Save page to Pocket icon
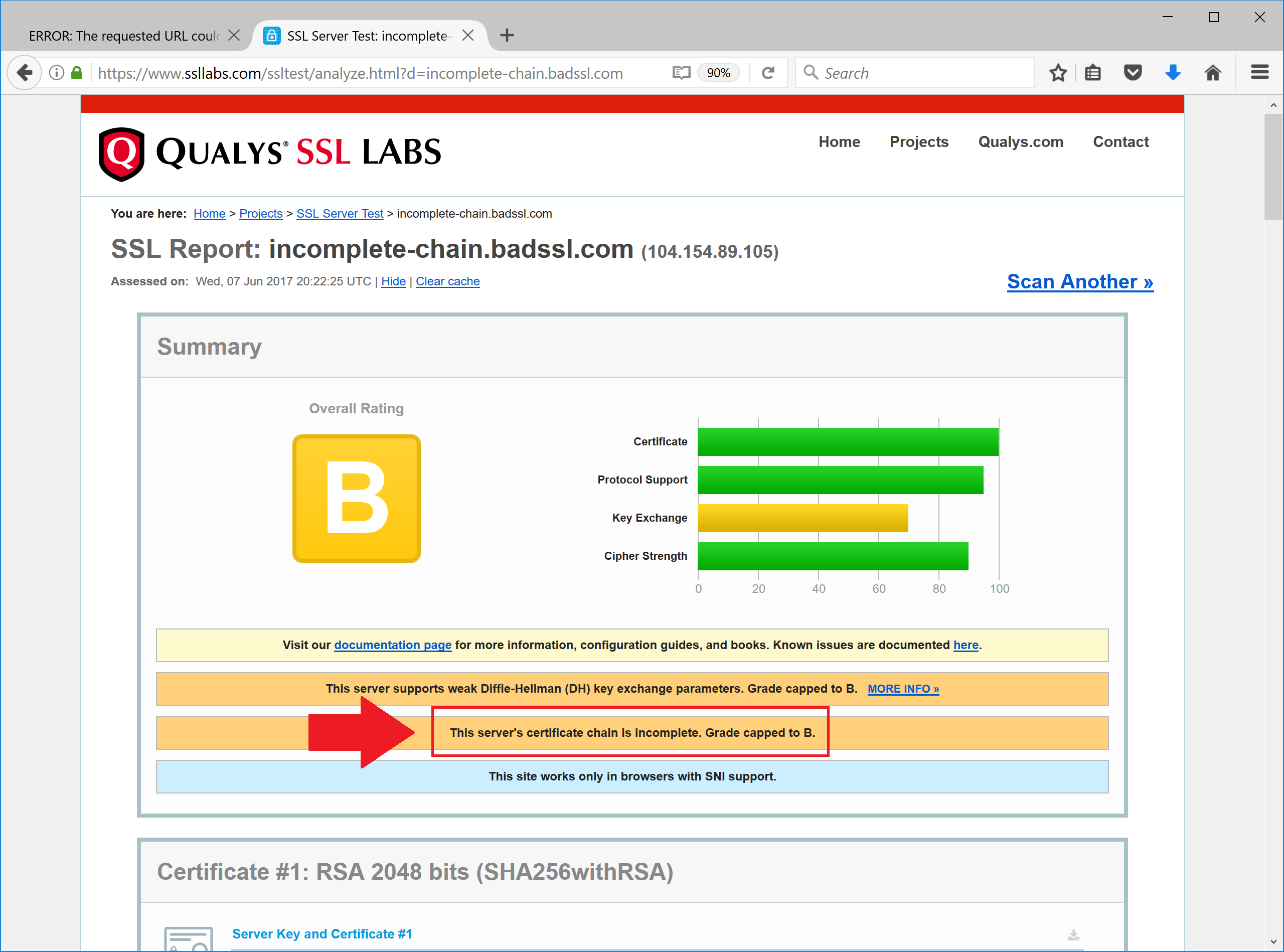Viewport: 1284px width, 952px height. pyautogui.click(x=1133, y=73)
